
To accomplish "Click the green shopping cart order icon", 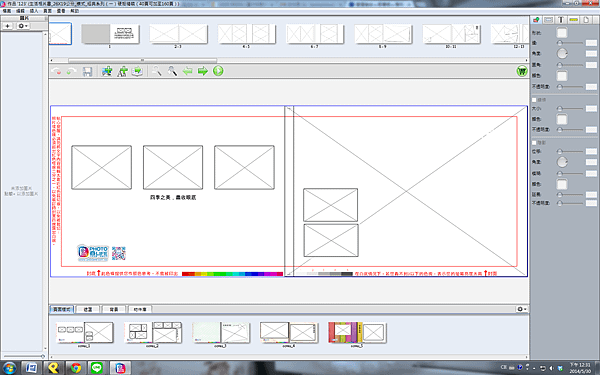I will pos(522,71).
